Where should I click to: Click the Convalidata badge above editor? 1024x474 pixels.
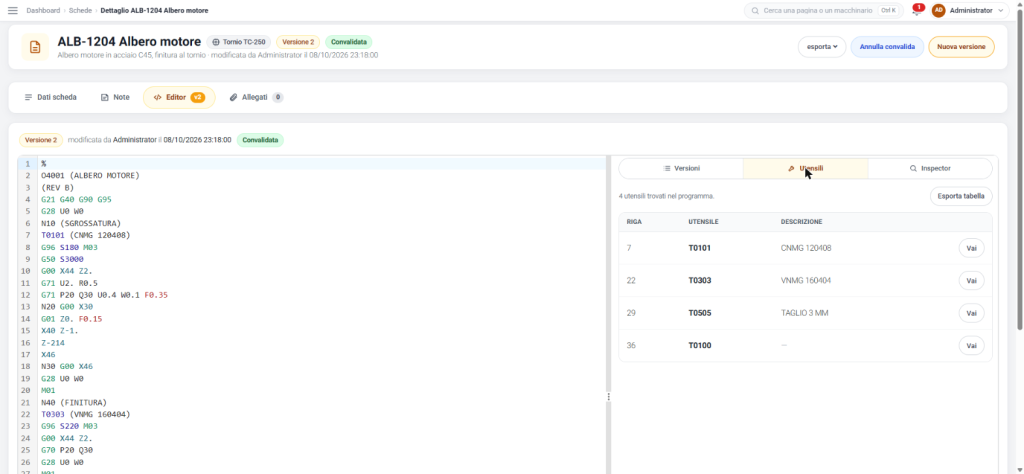click(x=260, y=140)
